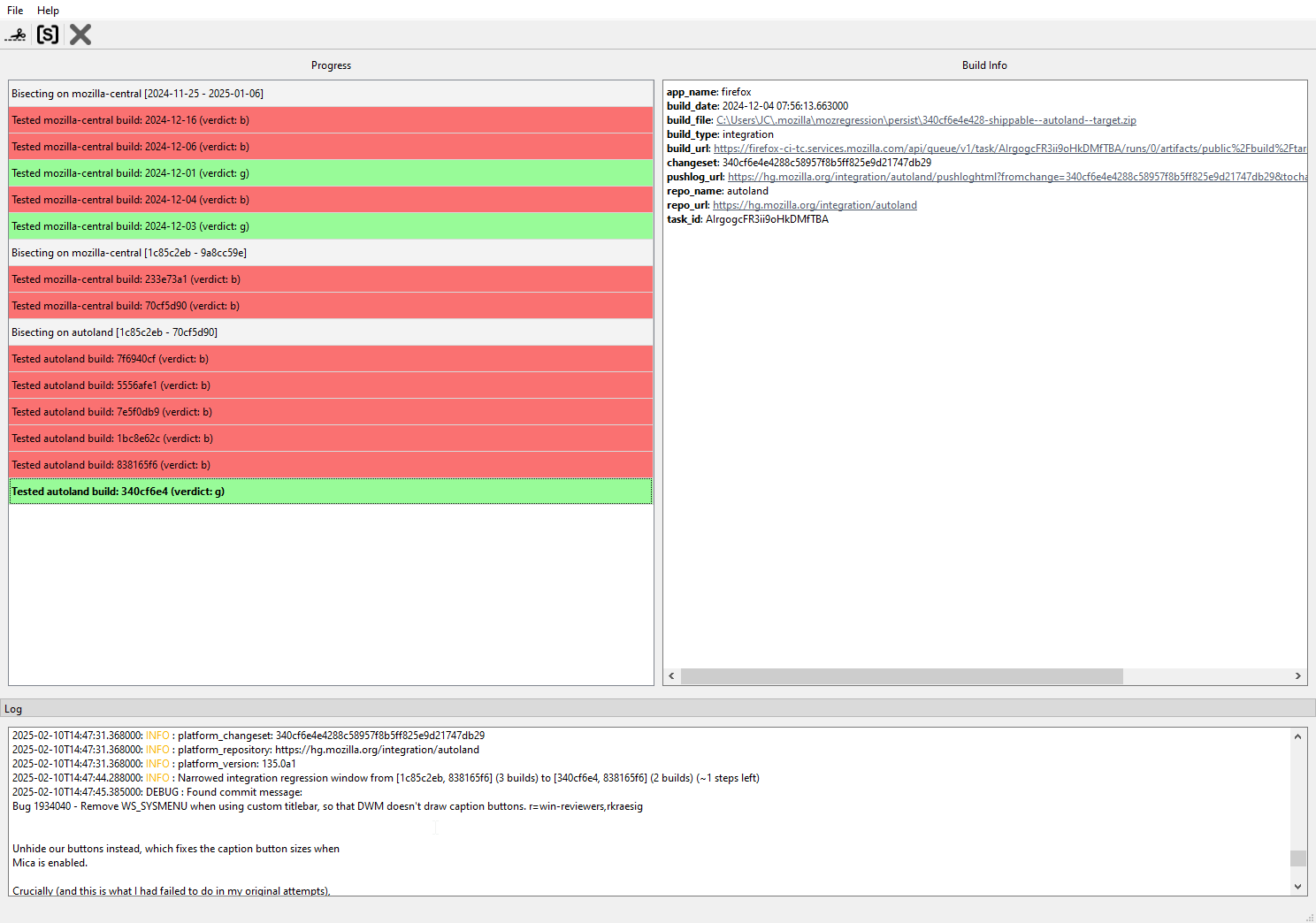Select tested build 2024-12-03 good row
1316x923 pixels.
pyautogui.click(x=331, y=226)
